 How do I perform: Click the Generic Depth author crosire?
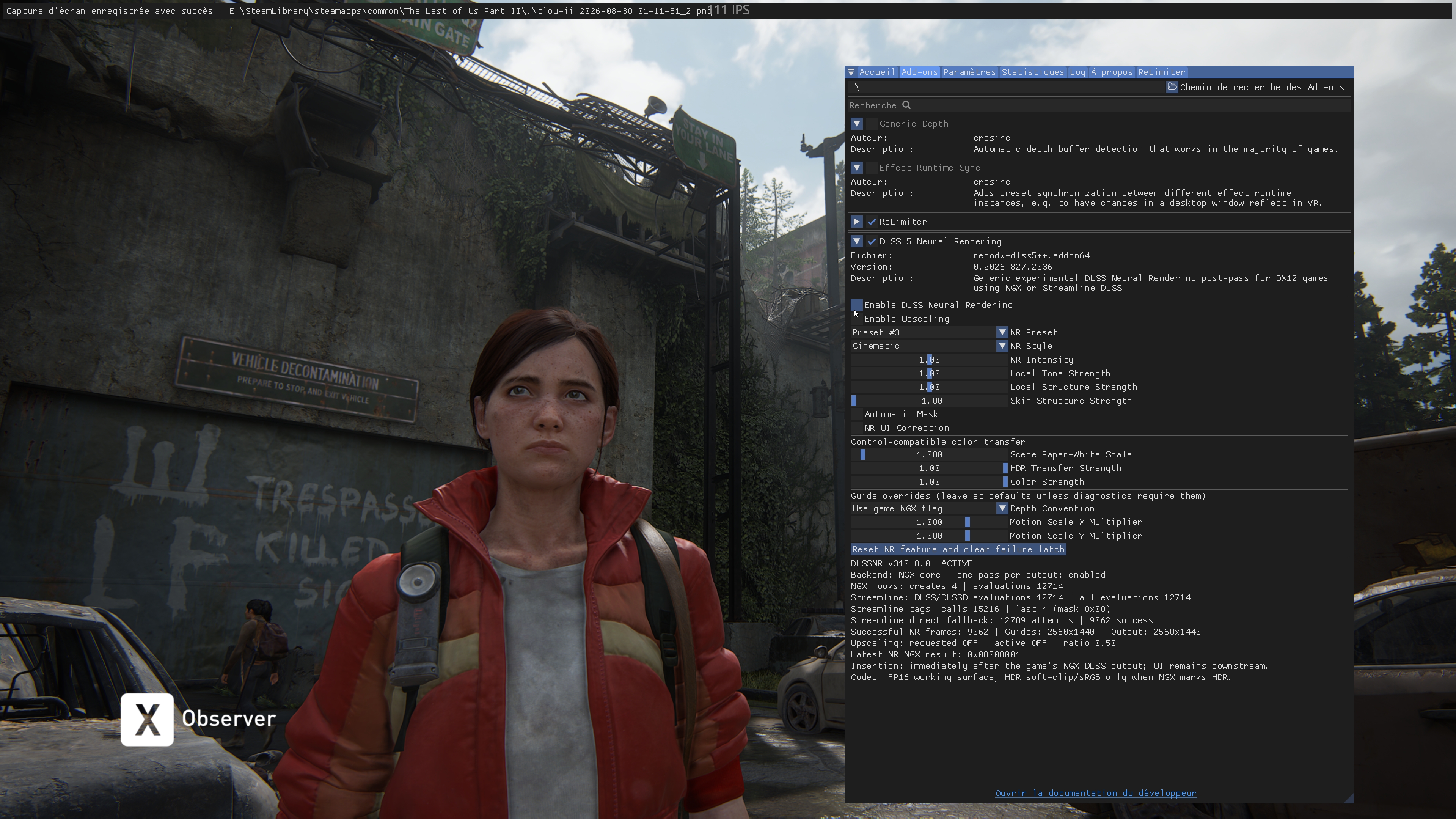[x=991, y=138]
